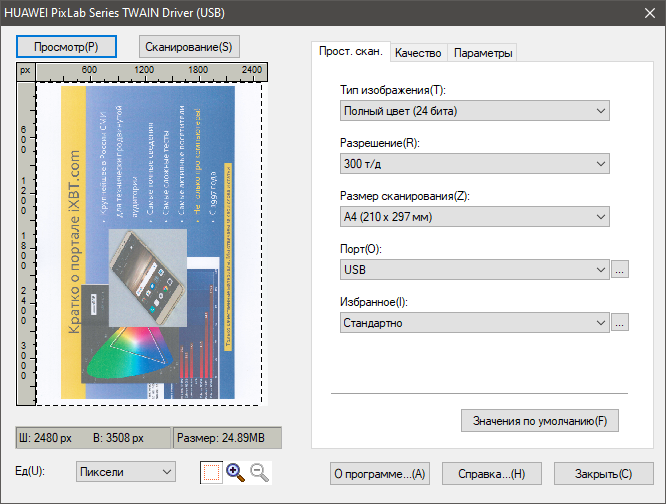Viewport: 666px width, 504px height.
Task: Click the px unit corner of rulers
Action: tap(25, 71)
